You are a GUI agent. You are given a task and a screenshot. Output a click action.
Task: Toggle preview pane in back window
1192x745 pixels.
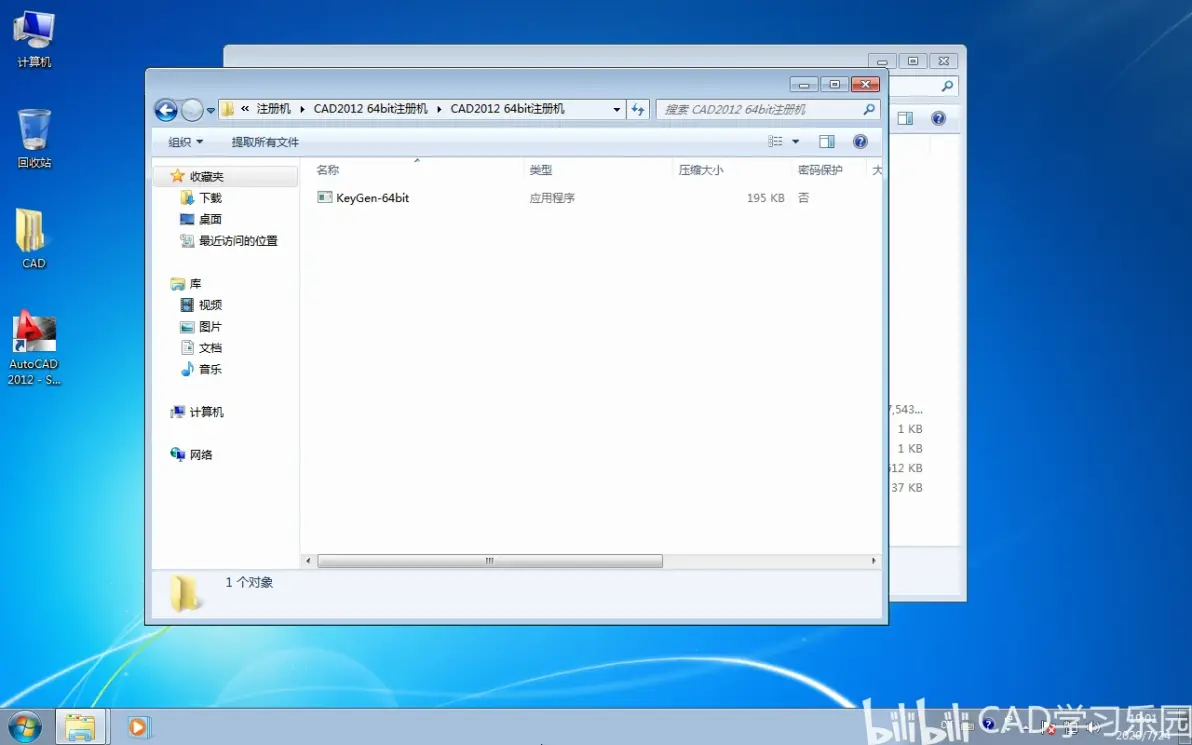(x=905, y=118)
